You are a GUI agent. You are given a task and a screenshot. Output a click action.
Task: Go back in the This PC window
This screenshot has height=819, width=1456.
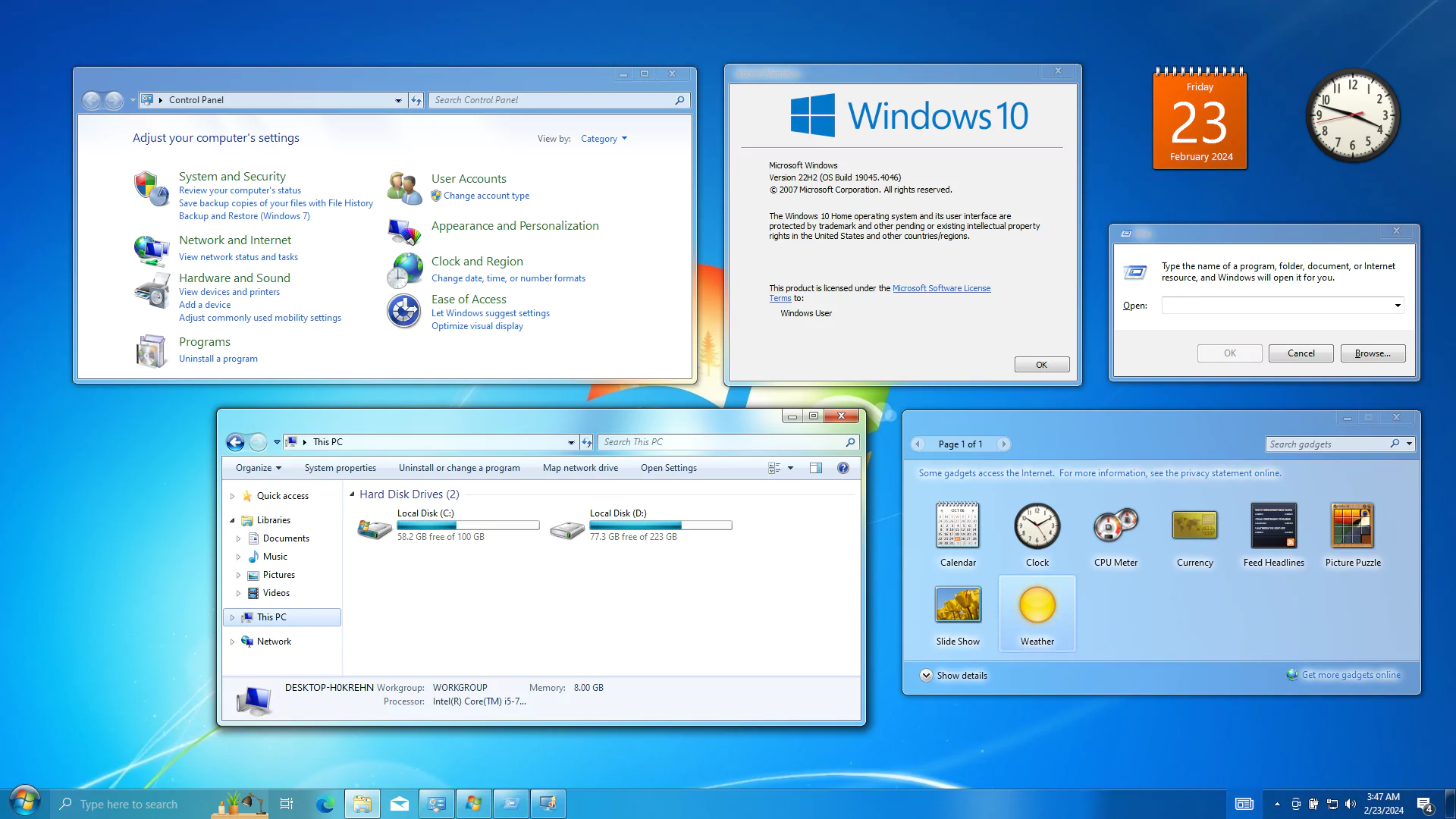coord(236,442)
